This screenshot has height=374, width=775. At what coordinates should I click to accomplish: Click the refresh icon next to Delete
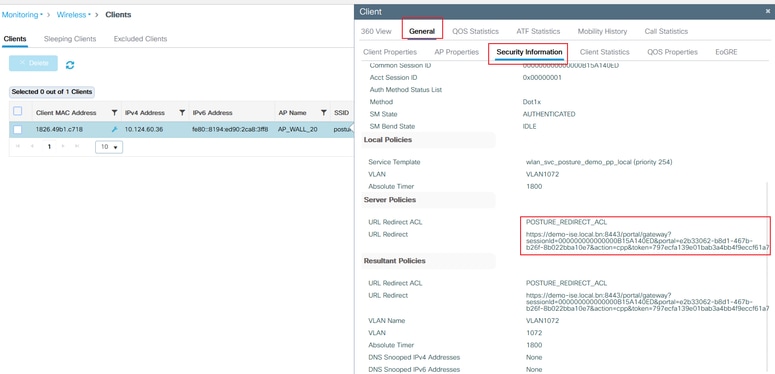[x=70, y=65]
